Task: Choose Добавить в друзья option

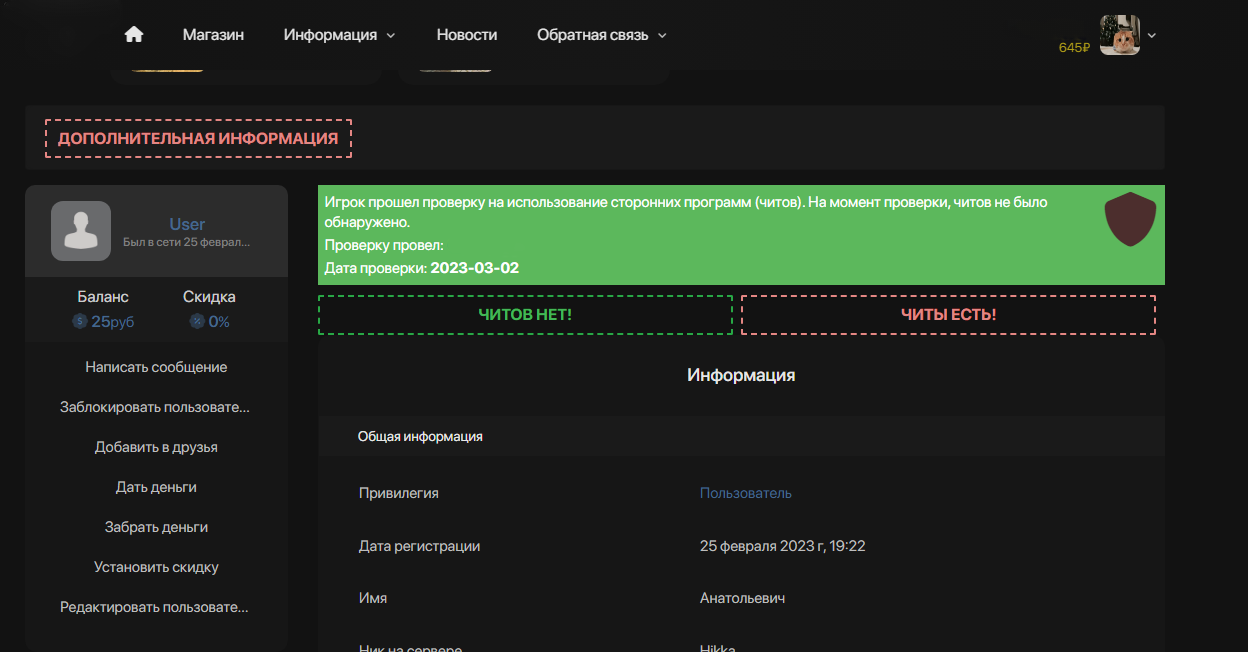Action: (x=156, y=447)
